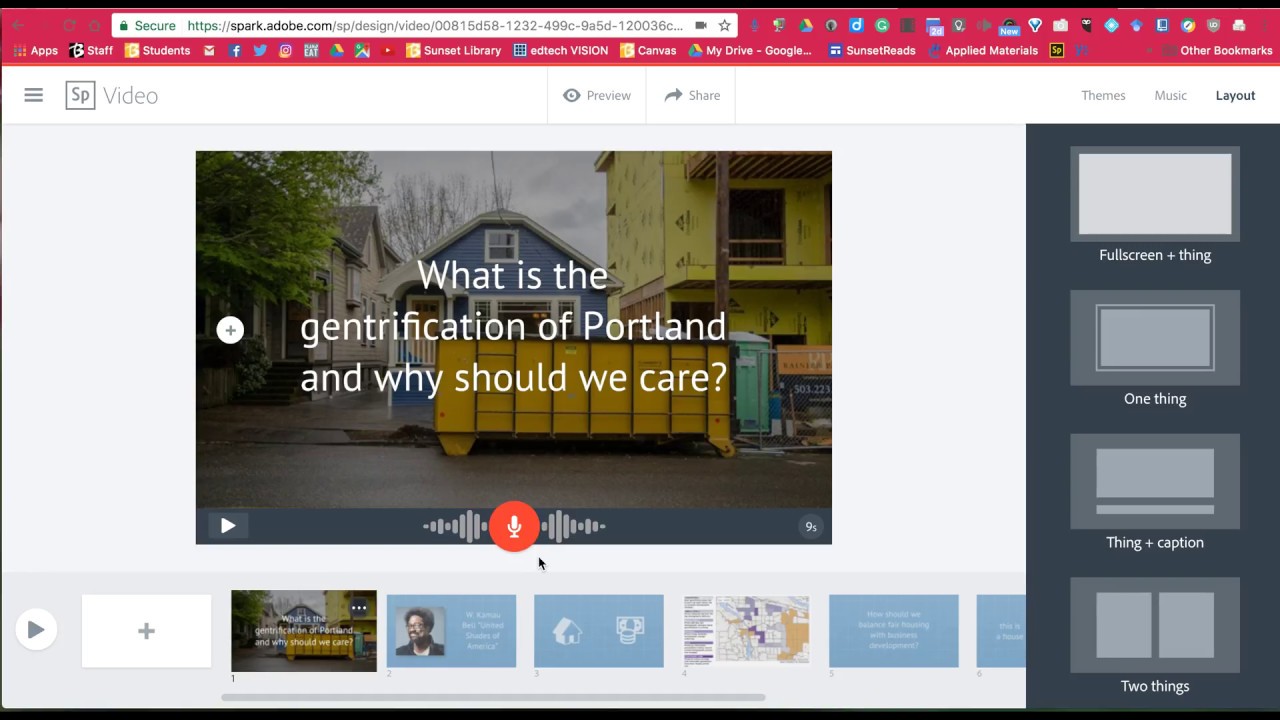Record narration with the red microphone button
The image size is (1280, 720).
(x=514, y=526)
